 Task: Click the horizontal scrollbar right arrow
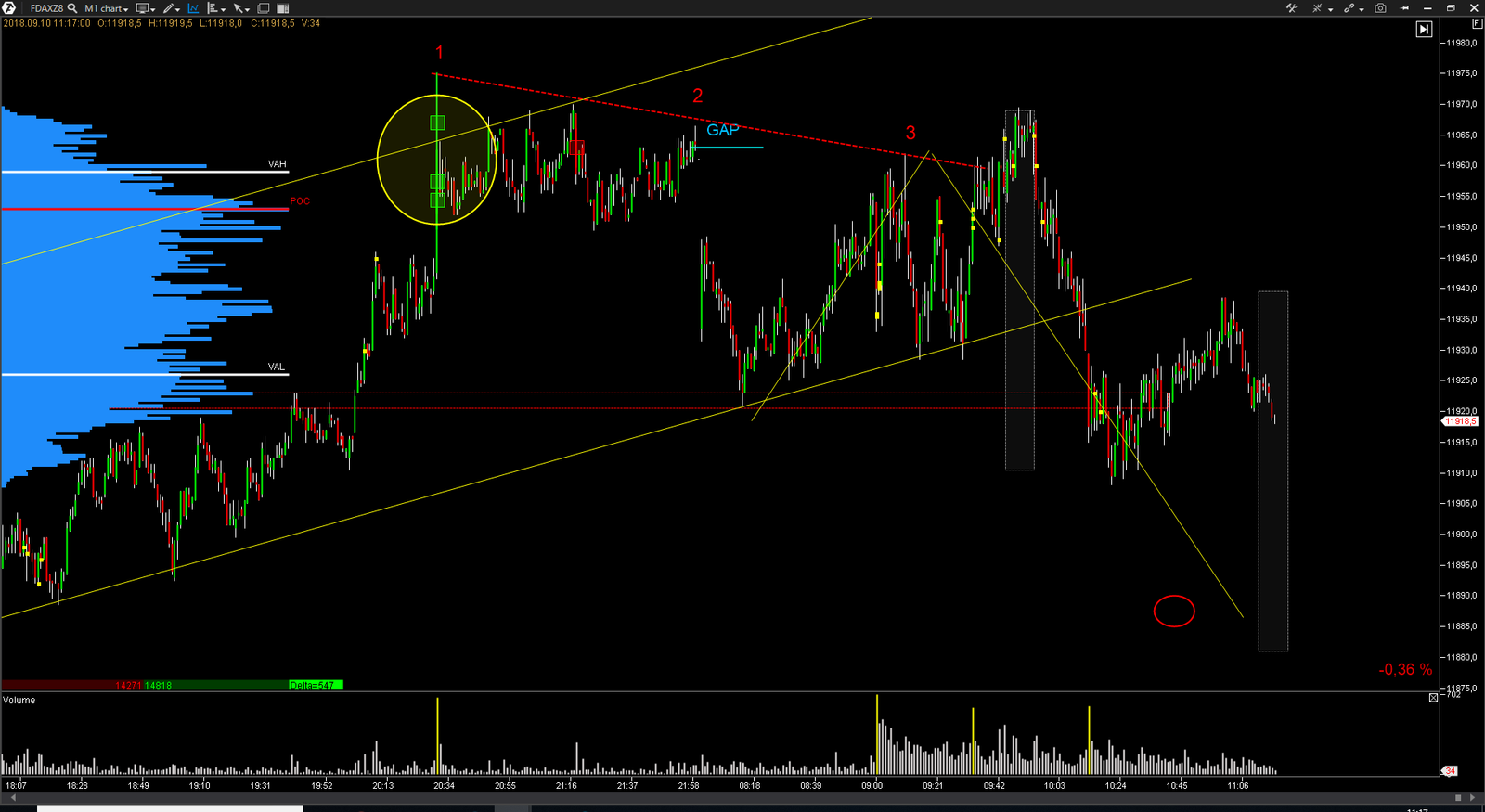click(x=1472, y=798)
